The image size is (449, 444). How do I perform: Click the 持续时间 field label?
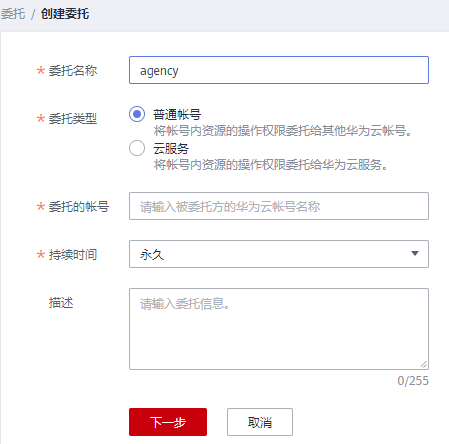[73, 255]
